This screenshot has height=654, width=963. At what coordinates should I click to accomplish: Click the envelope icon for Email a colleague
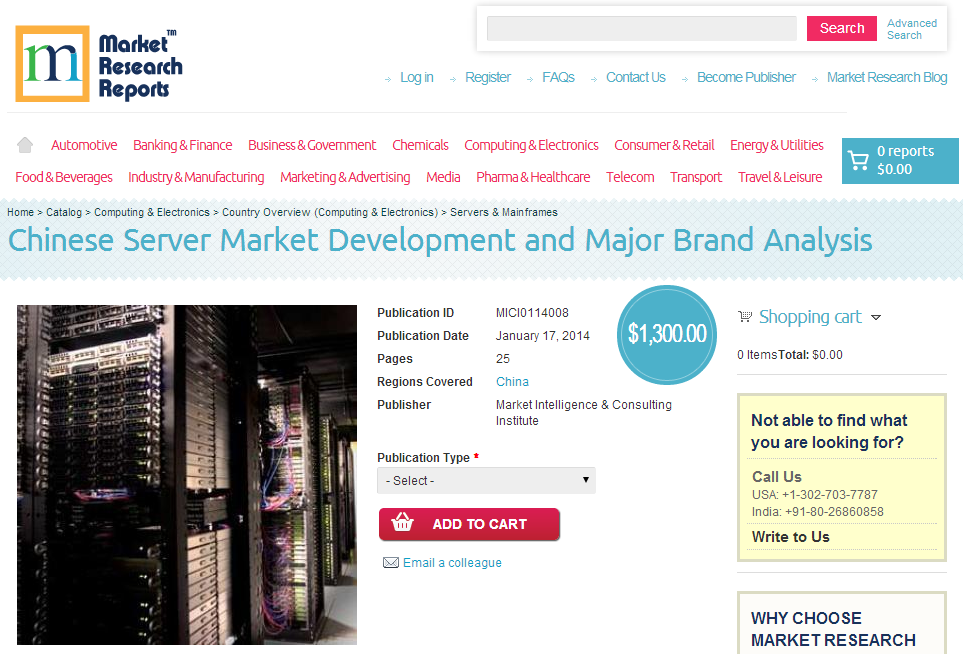391,563
